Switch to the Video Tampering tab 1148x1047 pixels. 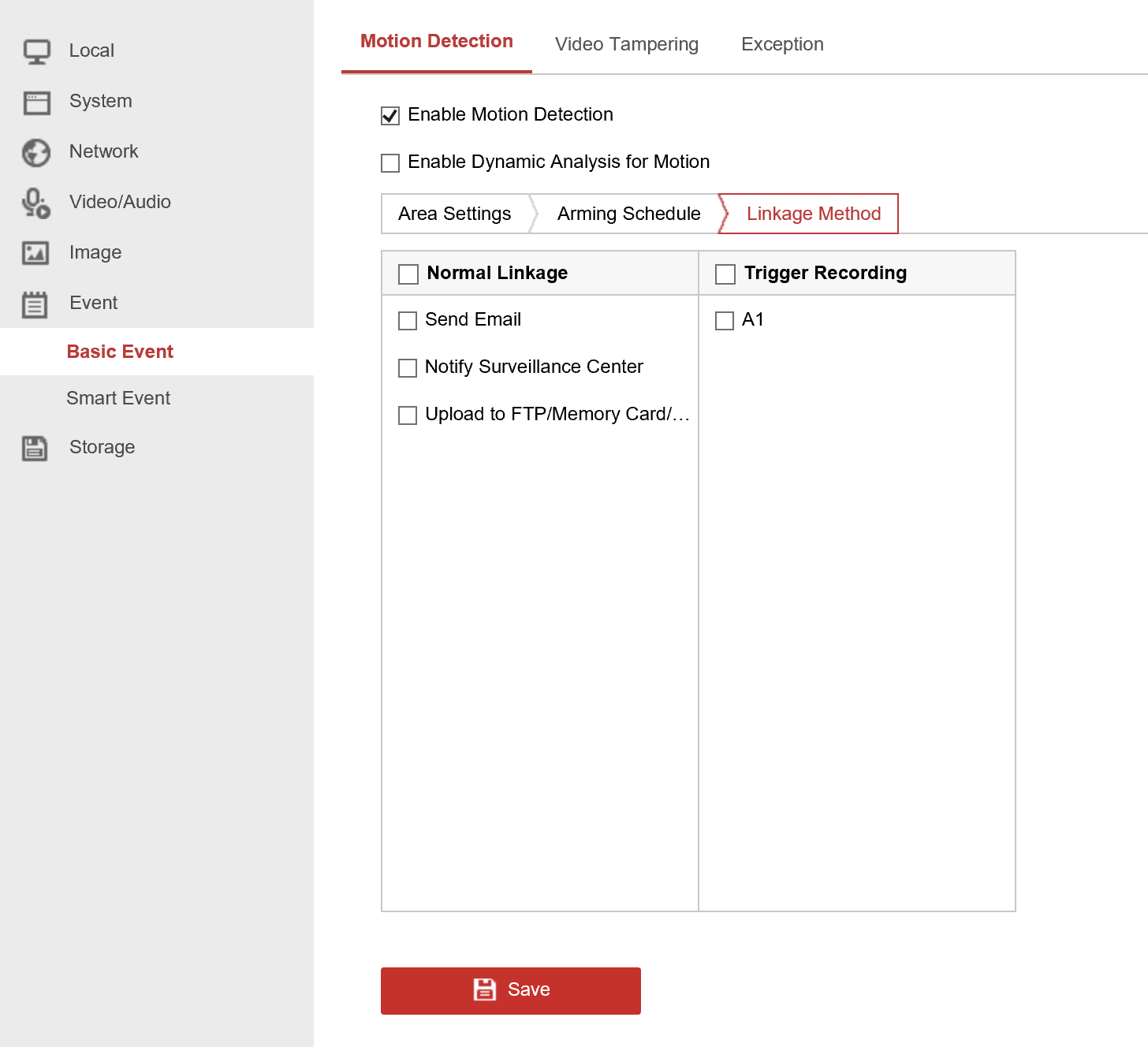click(627, 44)
